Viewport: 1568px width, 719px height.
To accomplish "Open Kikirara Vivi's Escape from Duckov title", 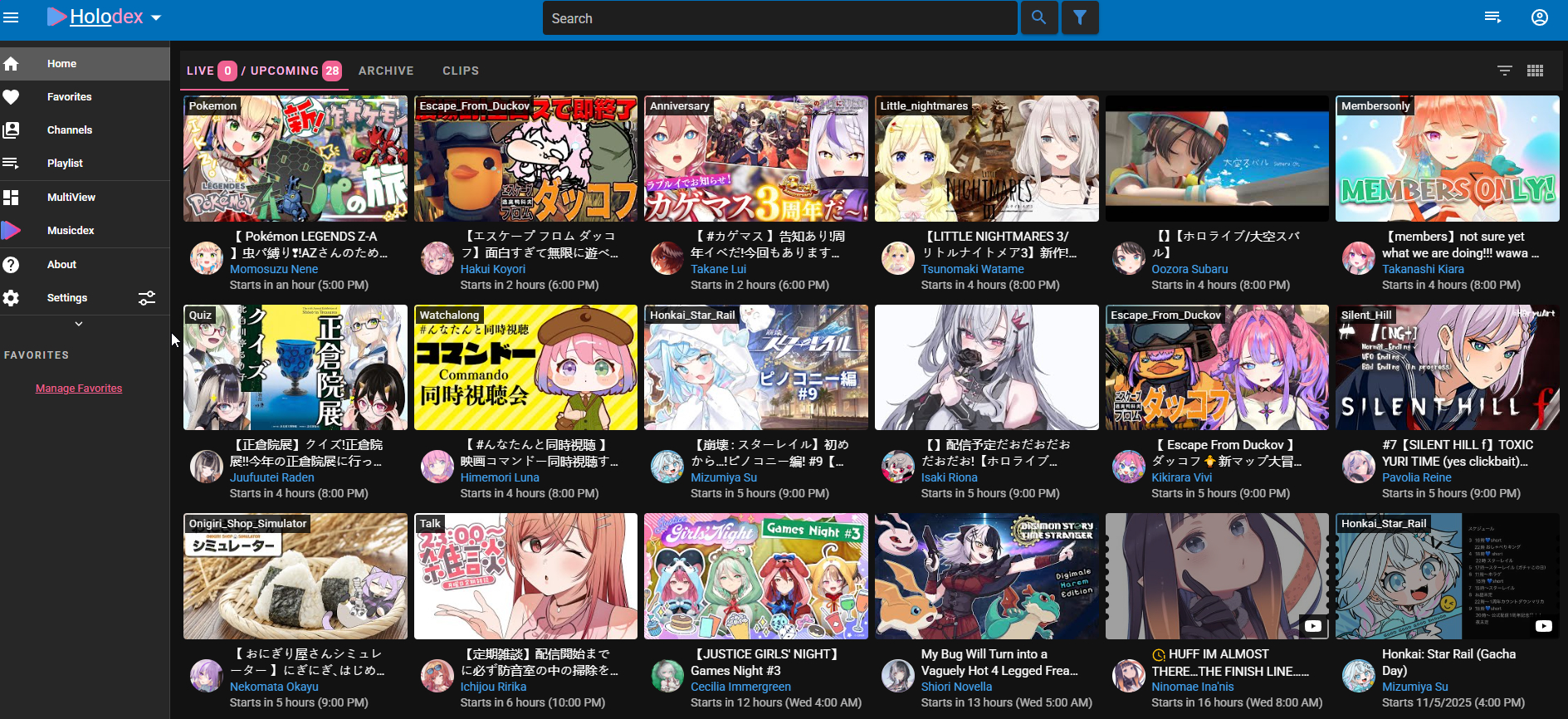I will pyautogui.click(x=1226, y=453).
